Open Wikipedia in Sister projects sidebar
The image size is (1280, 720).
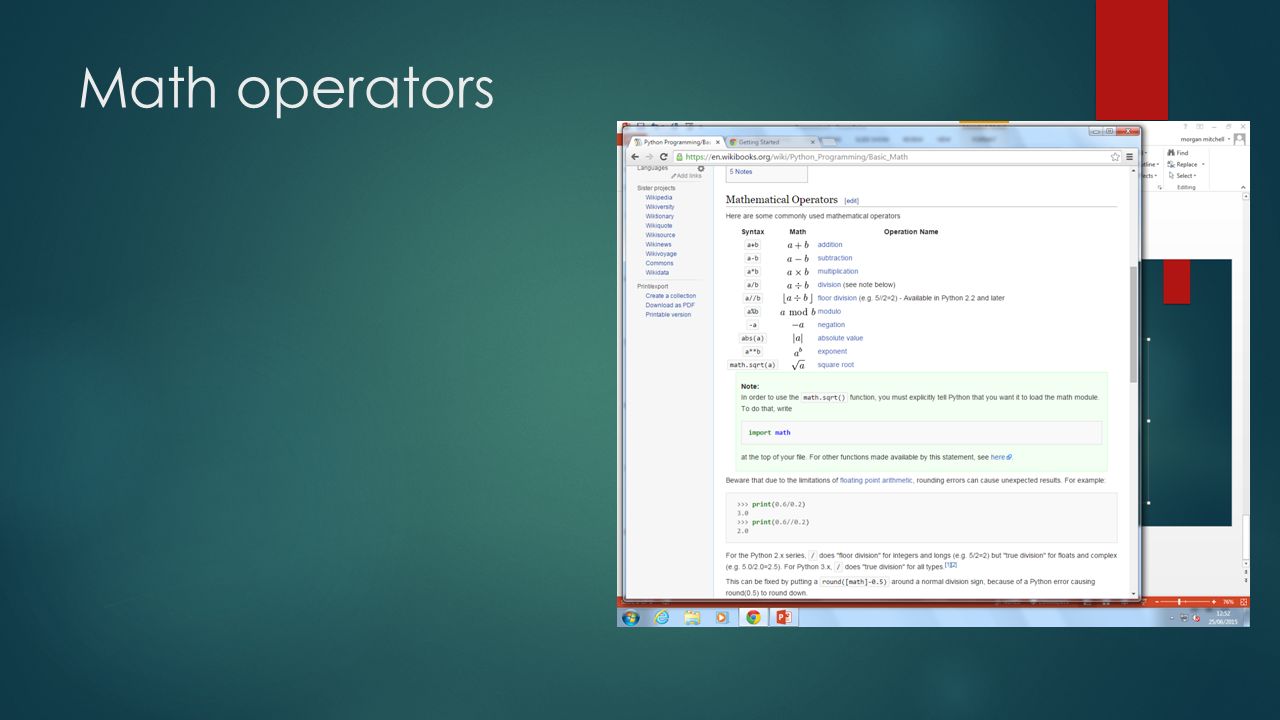[659, 198]
